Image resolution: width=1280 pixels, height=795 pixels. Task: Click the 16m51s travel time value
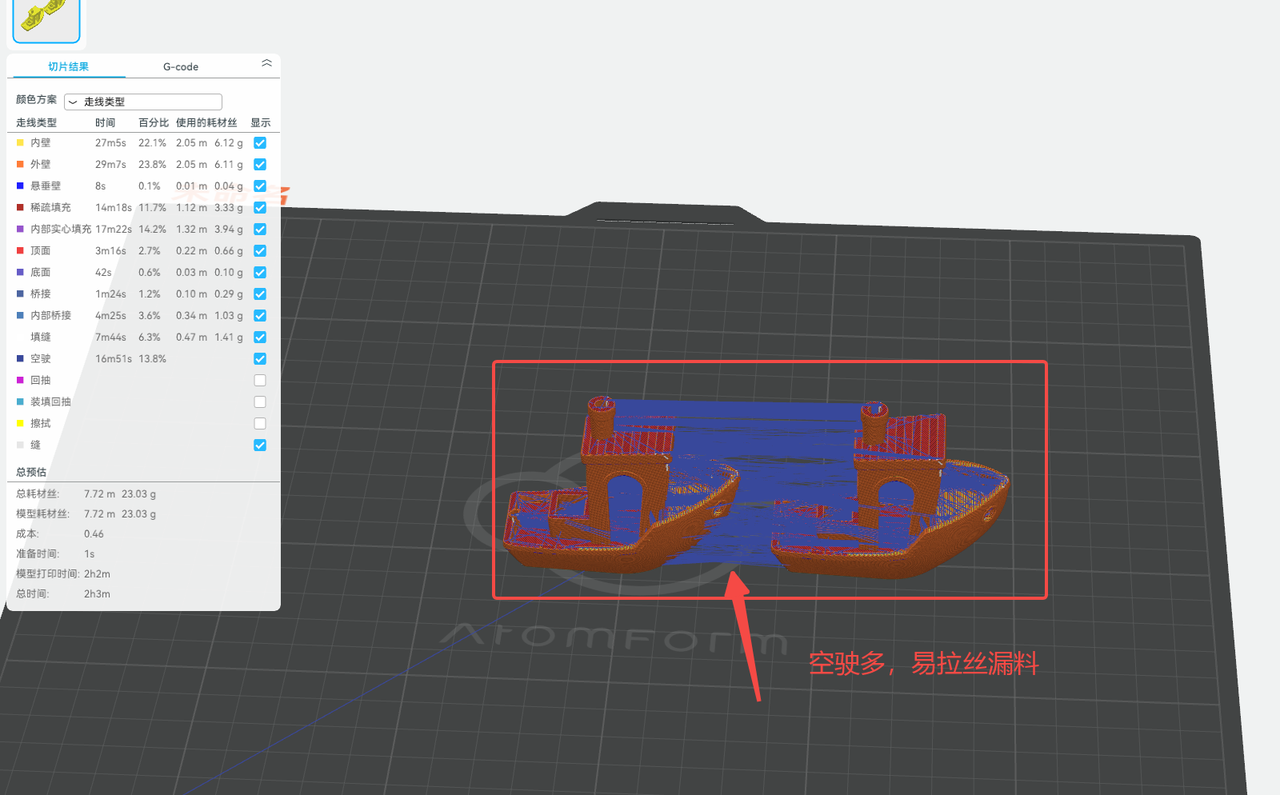114,359
